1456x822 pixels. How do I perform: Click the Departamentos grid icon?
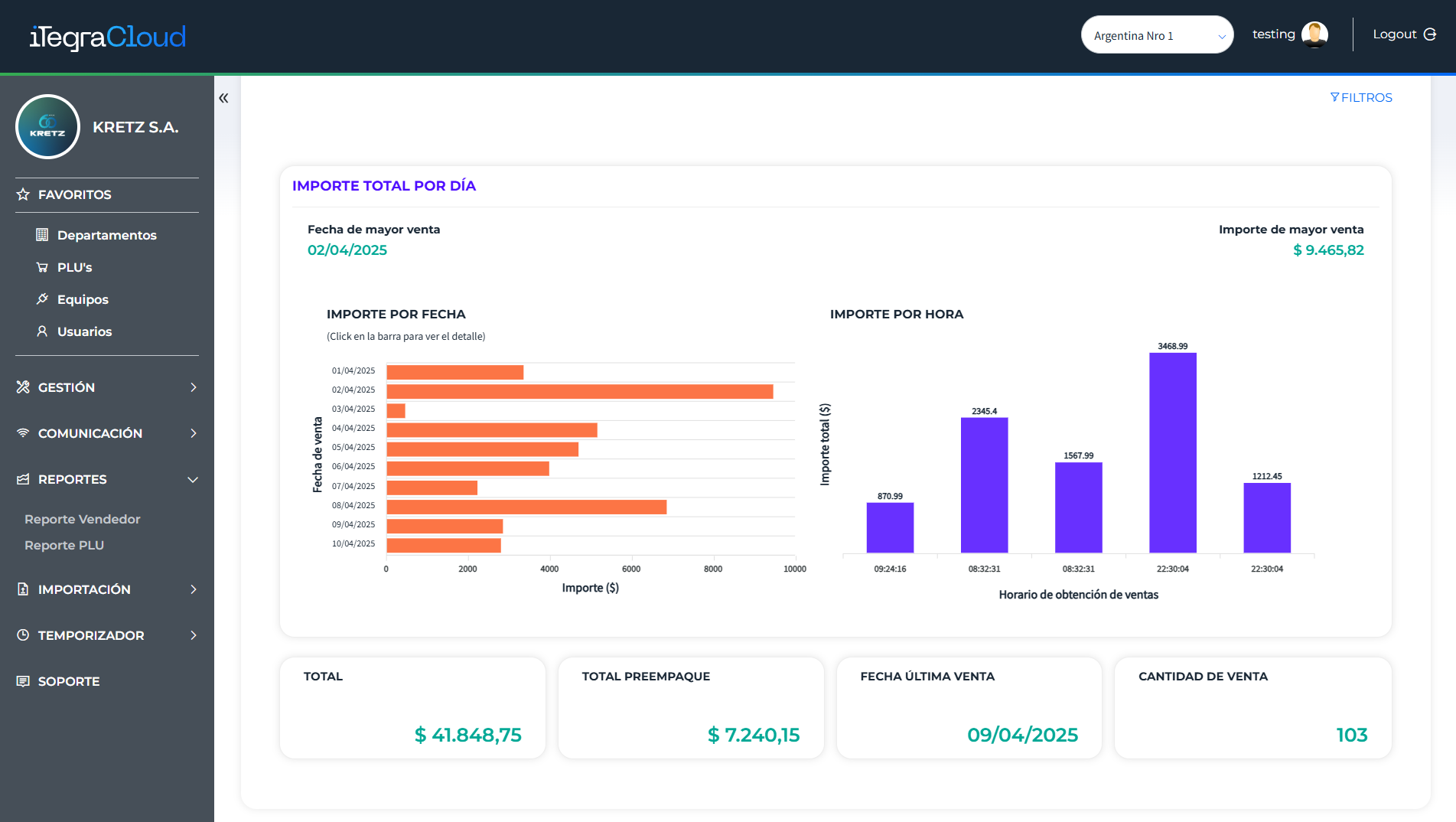(x=42, y=235)
